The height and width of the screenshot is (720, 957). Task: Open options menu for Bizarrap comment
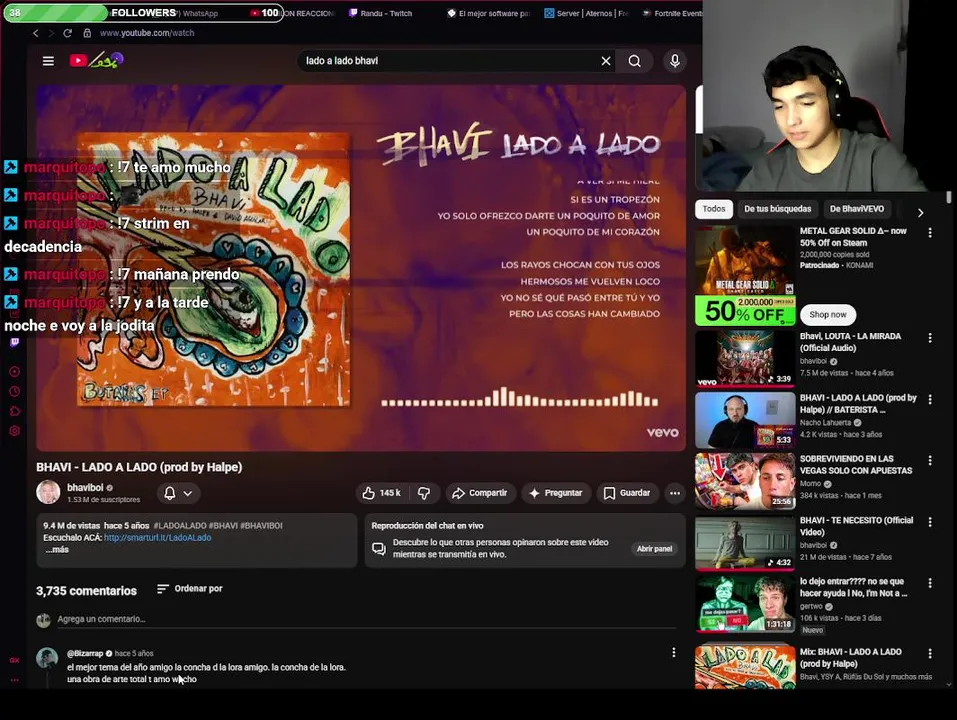[673, 653]
